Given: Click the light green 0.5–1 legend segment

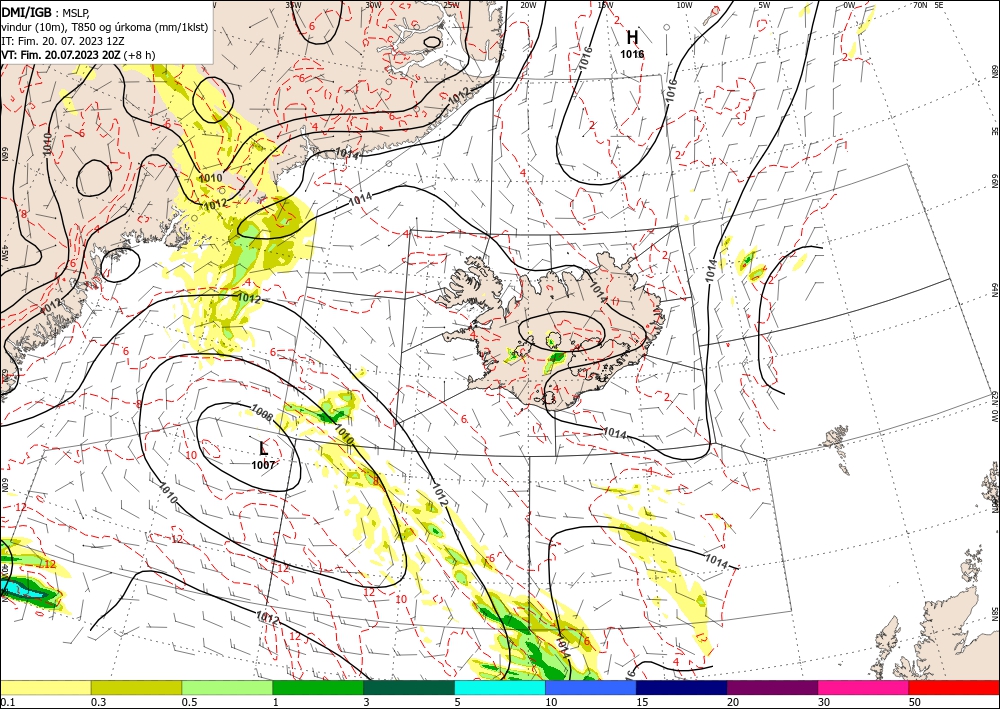Looking at the screenshot, I should coord(227,687).
